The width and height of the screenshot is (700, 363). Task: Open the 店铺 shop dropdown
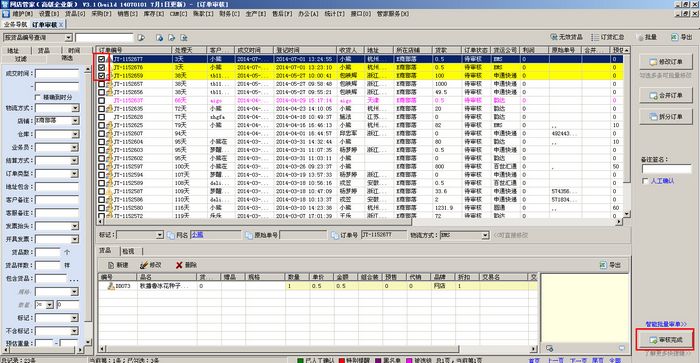click(75, 121)
